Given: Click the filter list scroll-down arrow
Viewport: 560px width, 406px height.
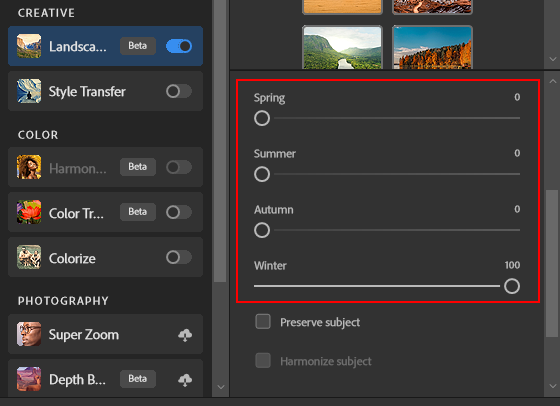Looking at the screenshot, I should (221, 387).
